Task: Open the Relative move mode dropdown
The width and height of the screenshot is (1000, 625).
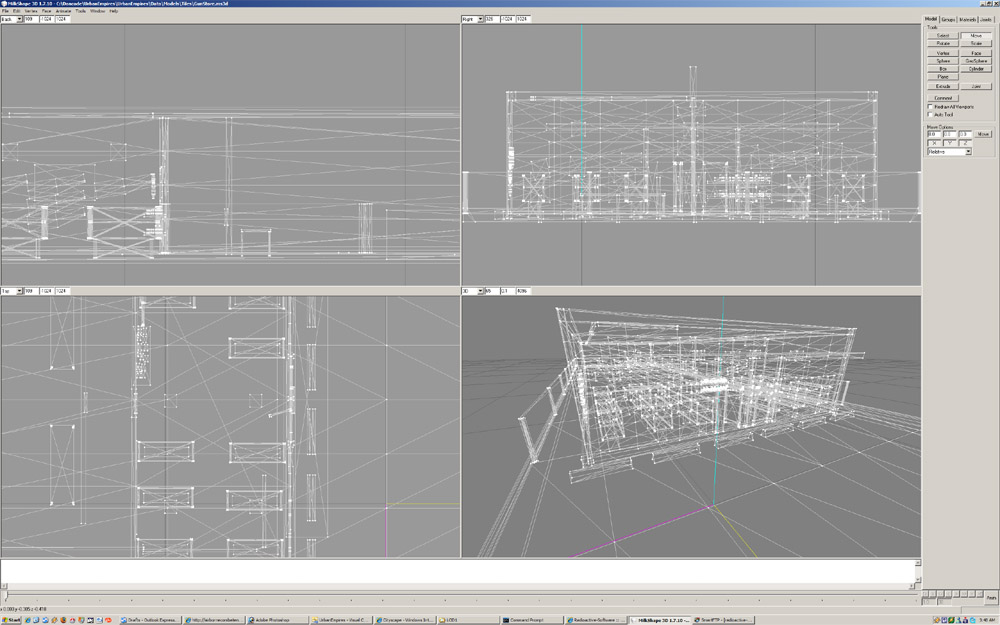Action: click(x=949, y=152)
